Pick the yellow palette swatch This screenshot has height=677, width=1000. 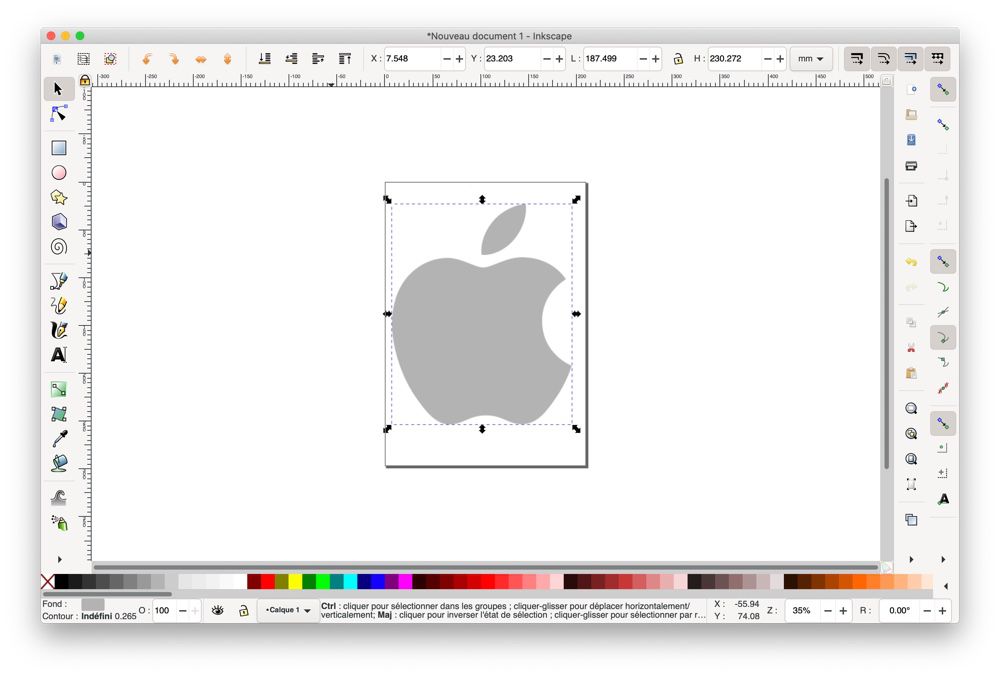[x=295, y=581]
